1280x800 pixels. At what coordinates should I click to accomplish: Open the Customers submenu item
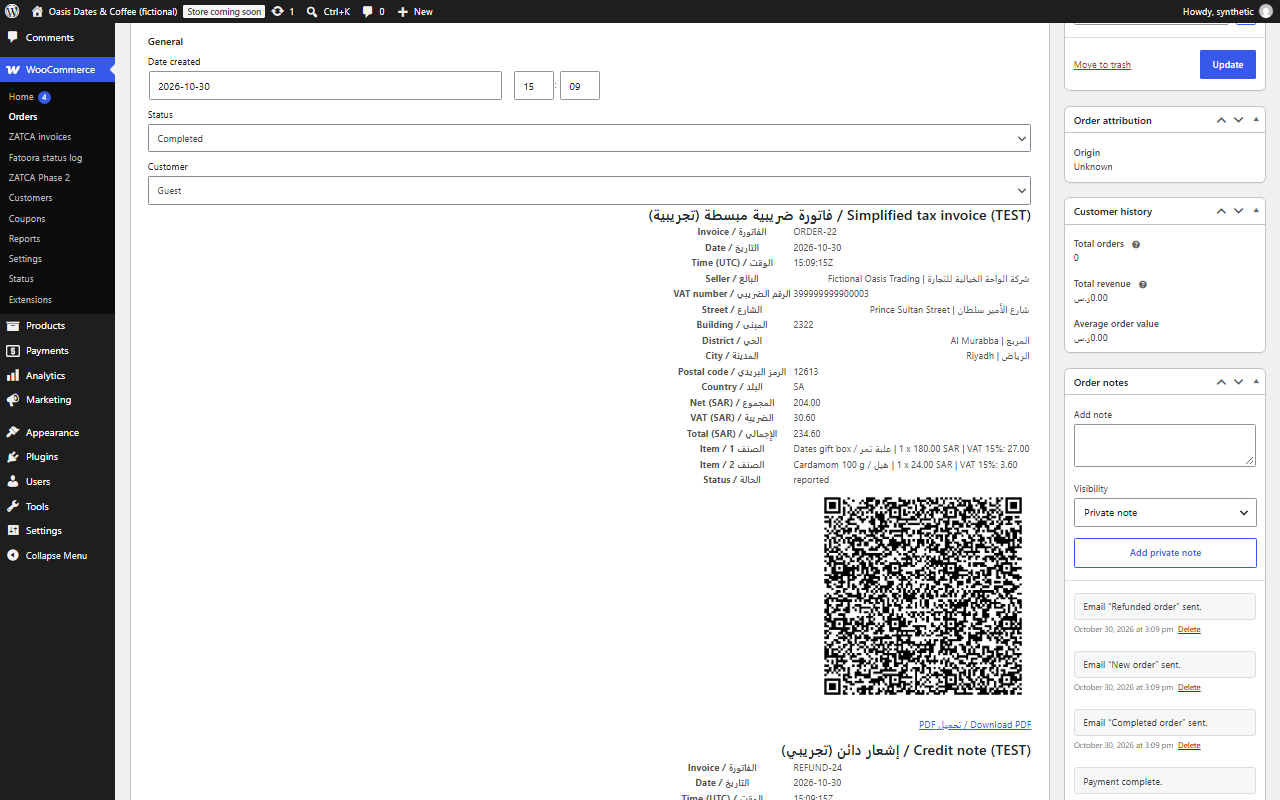pos(30,198)
